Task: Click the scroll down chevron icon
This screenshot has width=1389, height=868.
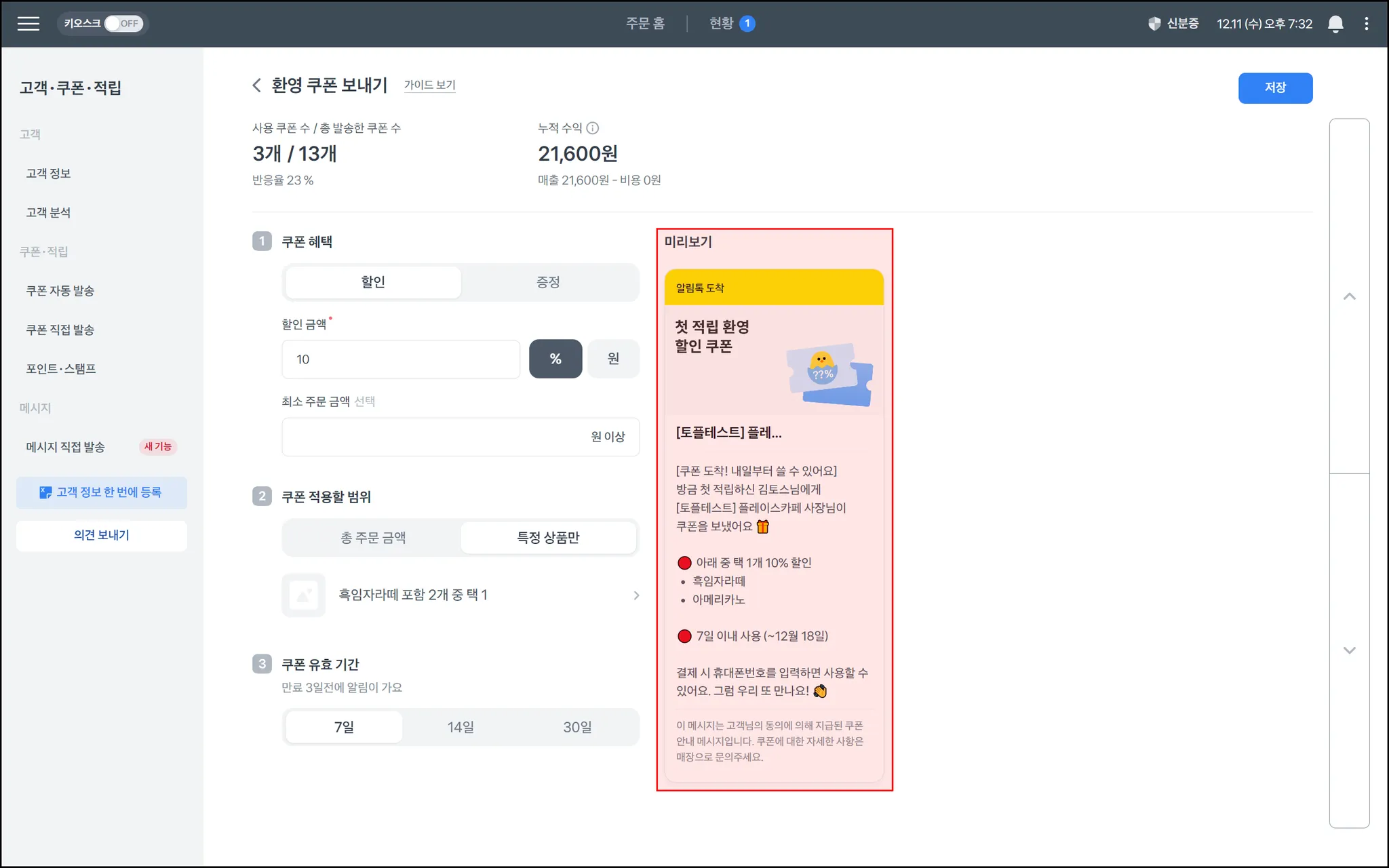Action: pos(1349,650)
